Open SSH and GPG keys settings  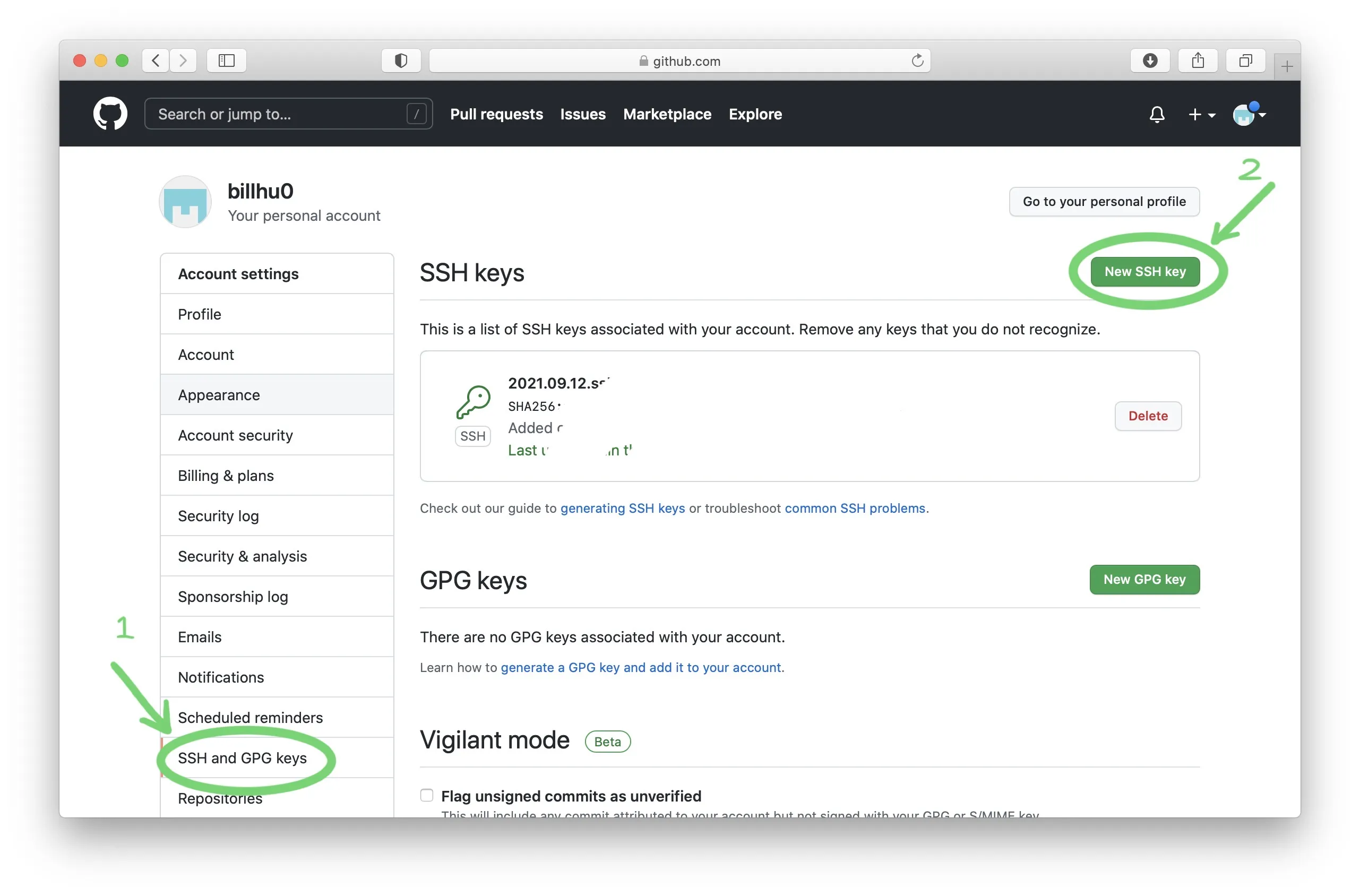(x=242, y=757)
